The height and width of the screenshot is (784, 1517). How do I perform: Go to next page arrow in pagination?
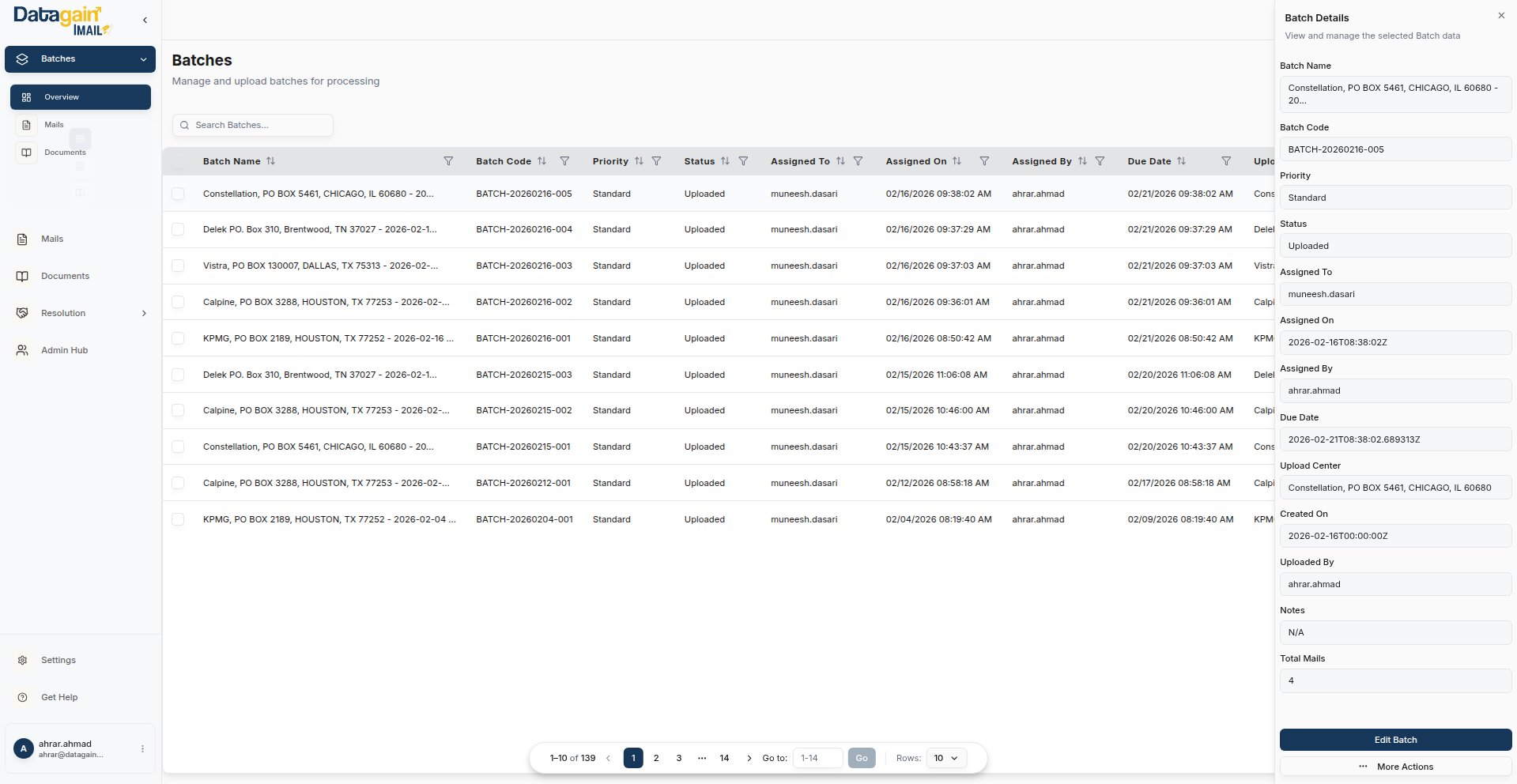tap(749, 758)
